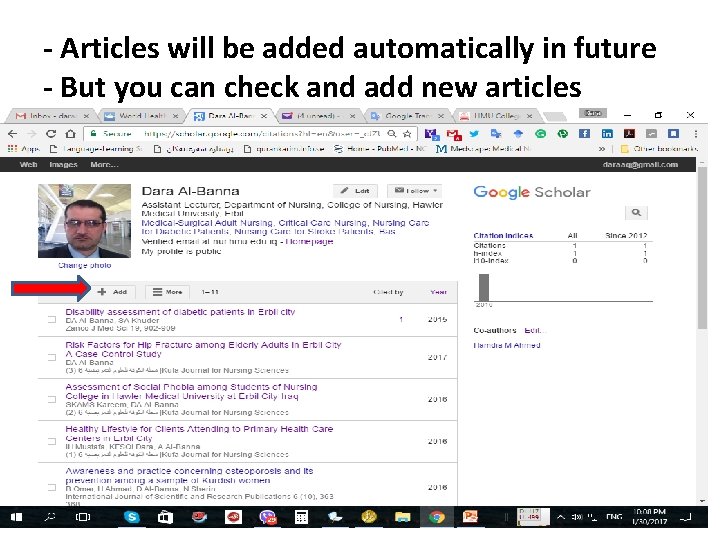Click Edit next to Co-authors
Image resolution: width=720 pixels, height=540 pixels.
[533, 330]
